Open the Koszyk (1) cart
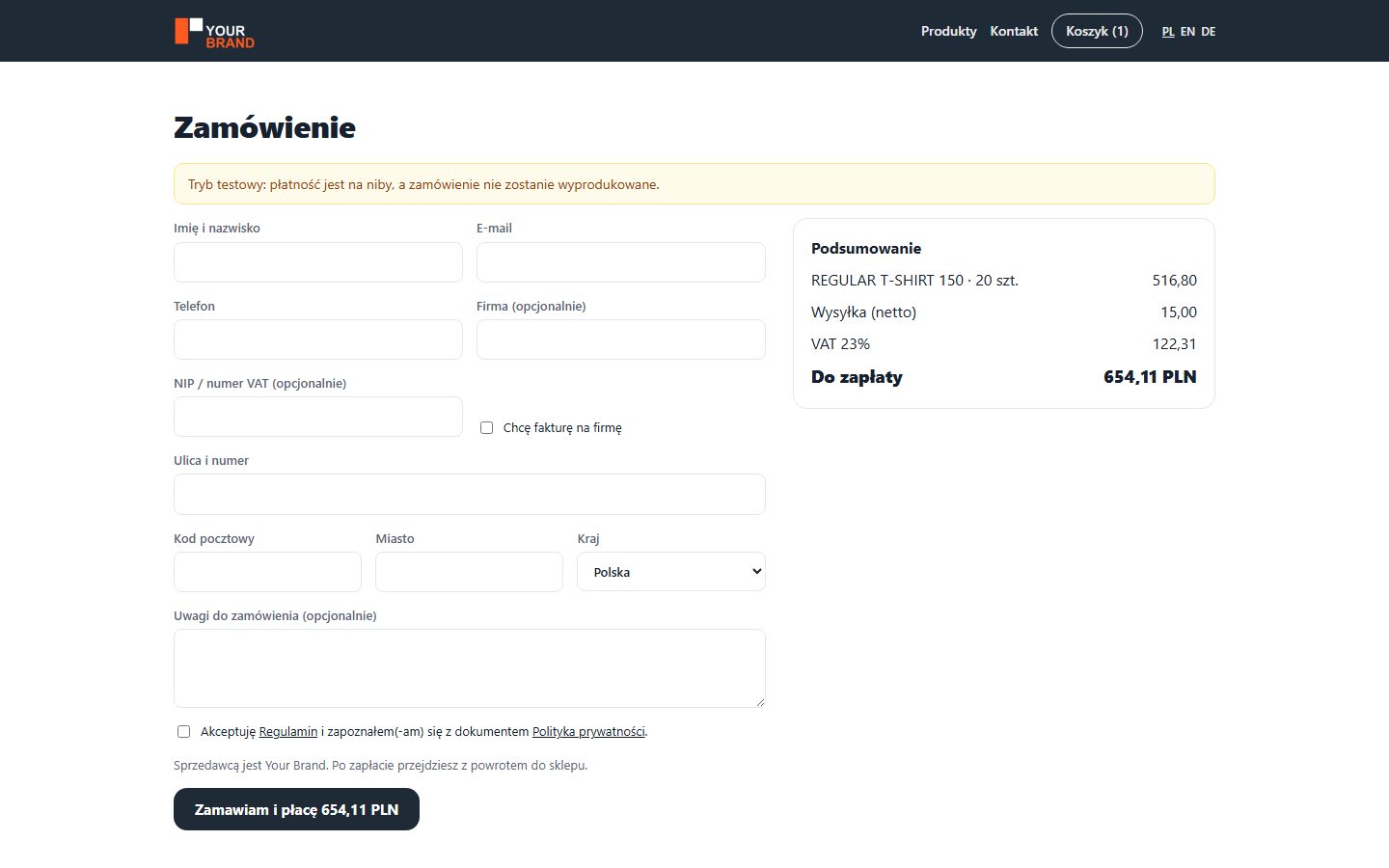The width and height of the screenshot is (1389, 868). (x=1097, y=31)
